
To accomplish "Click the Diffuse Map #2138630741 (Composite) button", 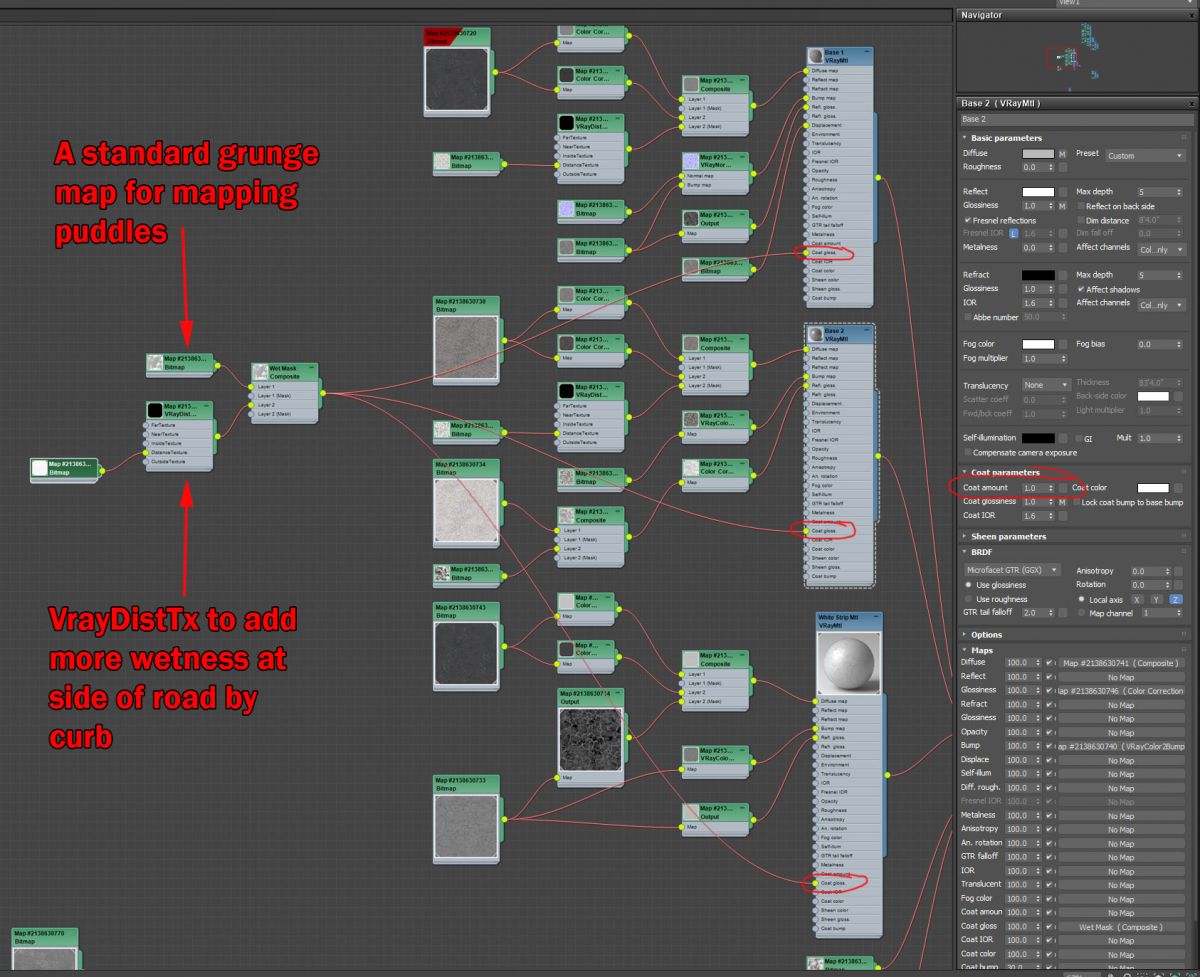I will 1120,663.
